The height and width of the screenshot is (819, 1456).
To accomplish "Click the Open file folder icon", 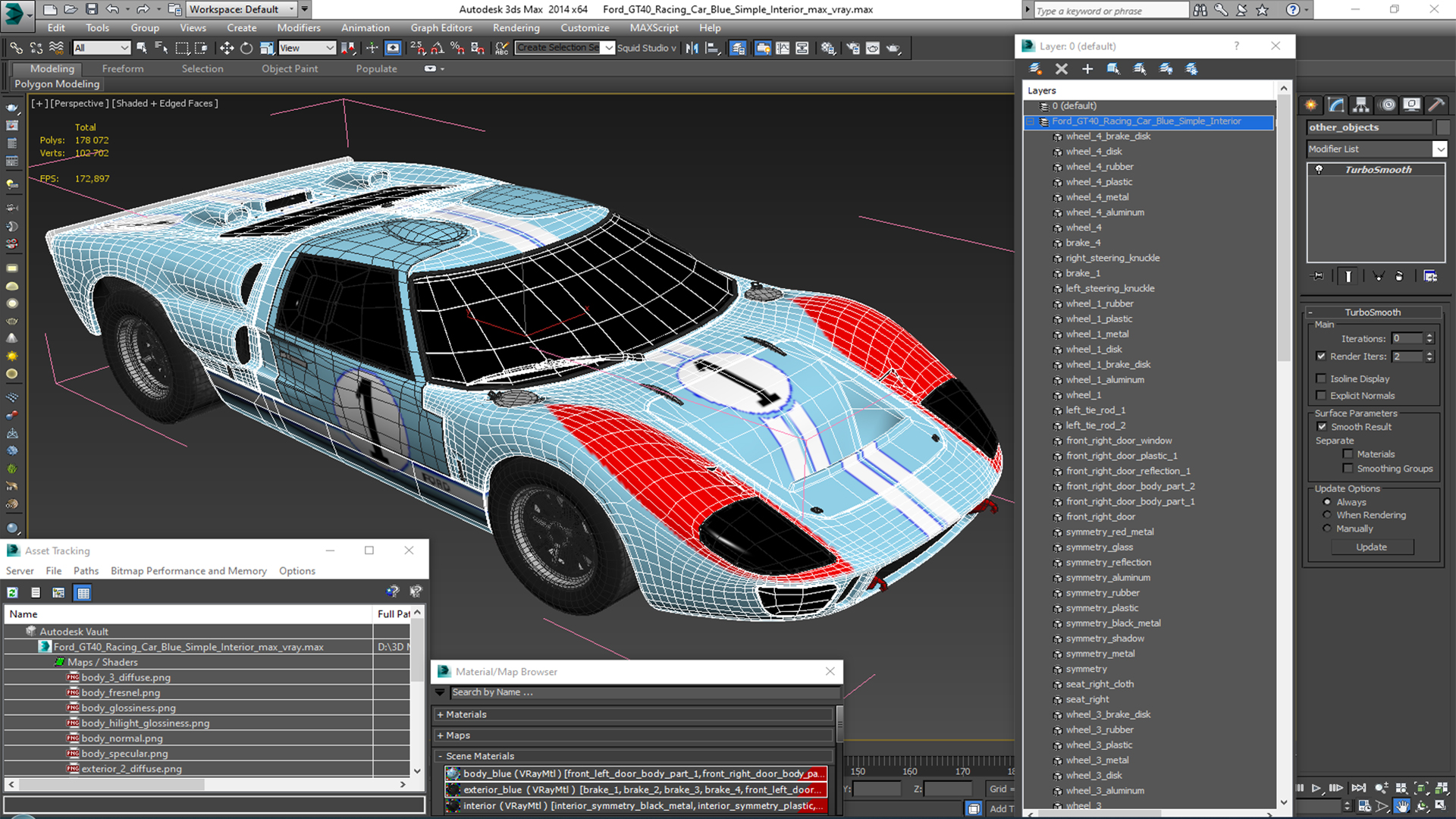I will (71, 9).
